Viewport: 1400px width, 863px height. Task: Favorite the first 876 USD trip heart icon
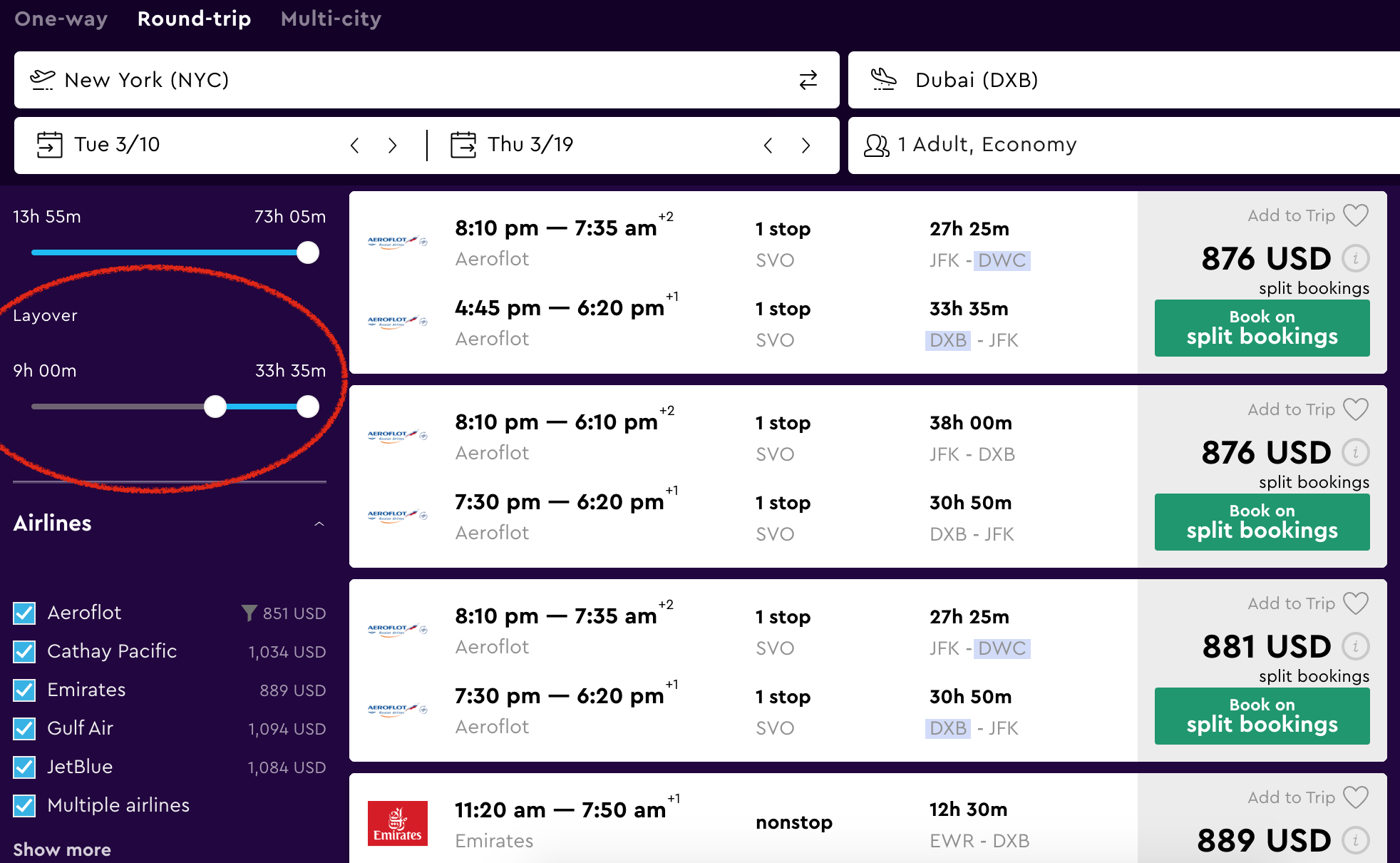click(1356, 215)
